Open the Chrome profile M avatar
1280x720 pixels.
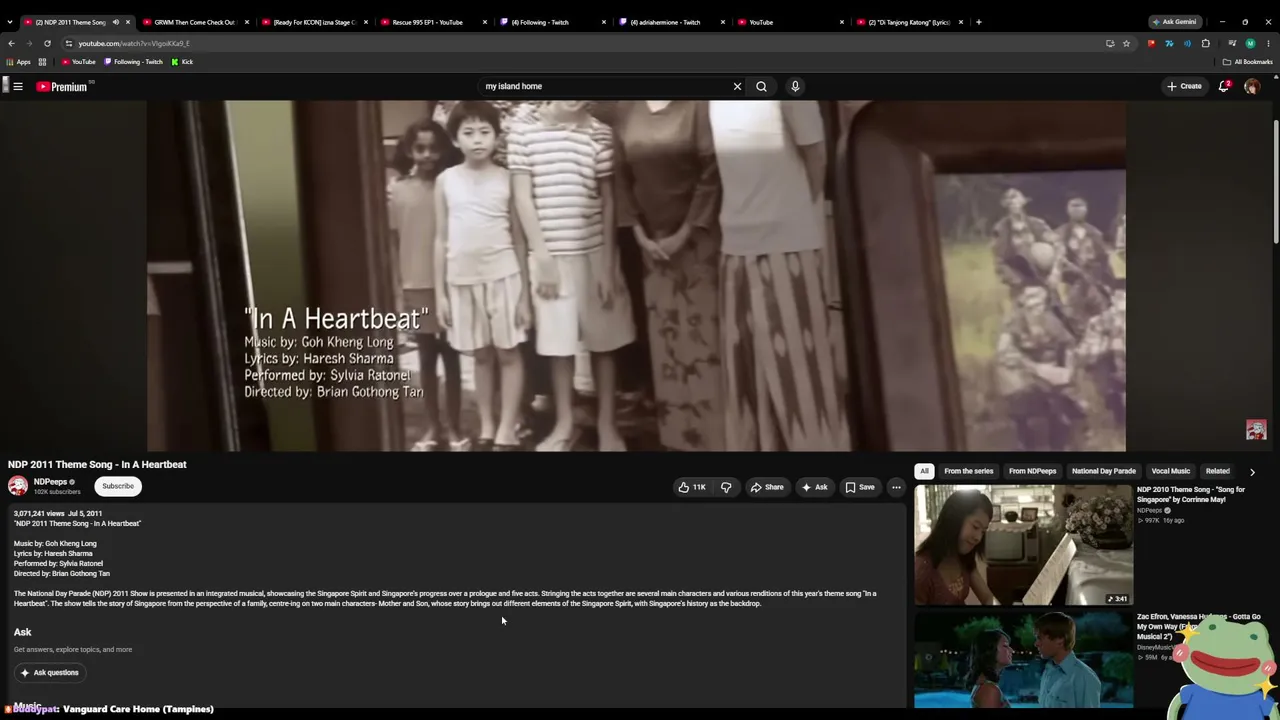click(x=1250, y=44)
